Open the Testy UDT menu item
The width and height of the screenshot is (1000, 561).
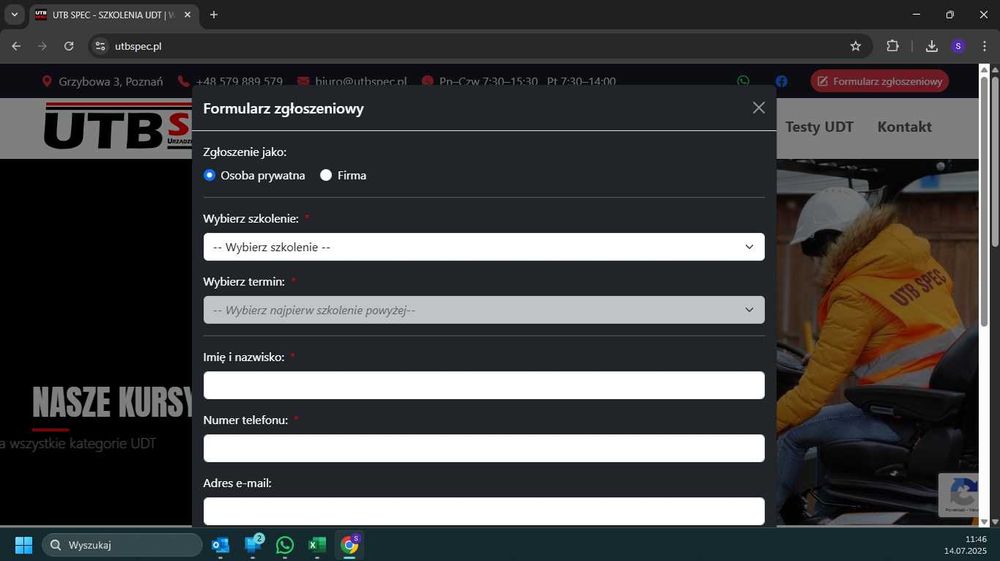[819, 127]
